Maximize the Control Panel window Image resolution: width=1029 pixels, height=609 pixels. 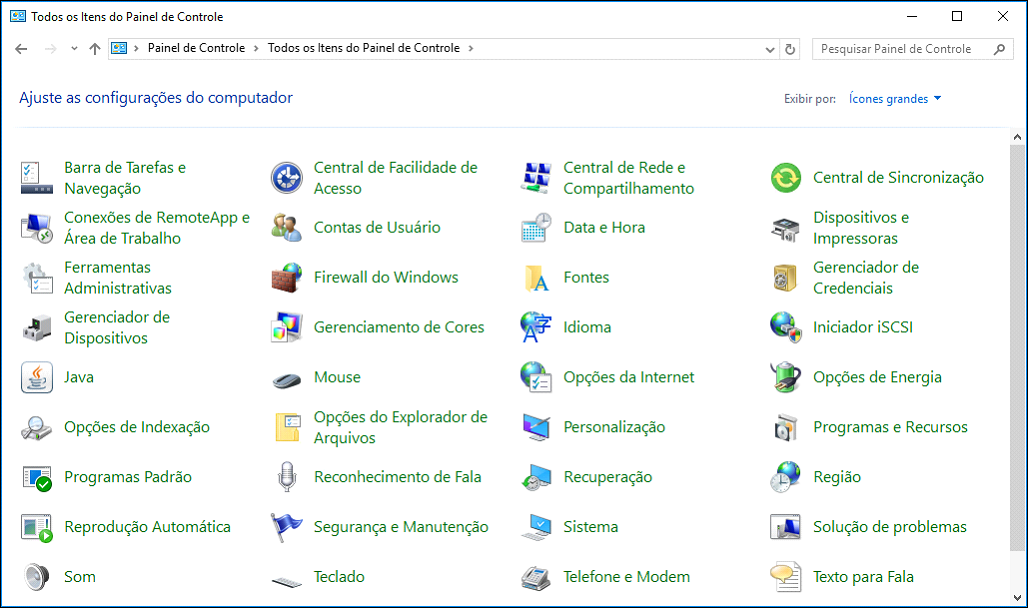(x=957, y=16)
